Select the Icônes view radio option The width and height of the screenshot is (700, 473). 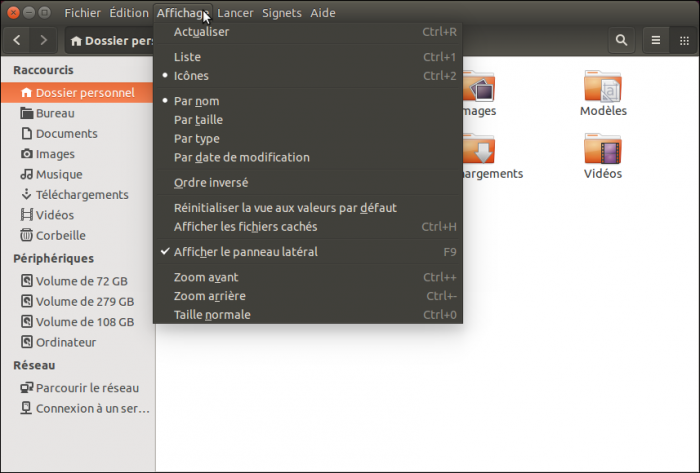click(x=191, y=76)
